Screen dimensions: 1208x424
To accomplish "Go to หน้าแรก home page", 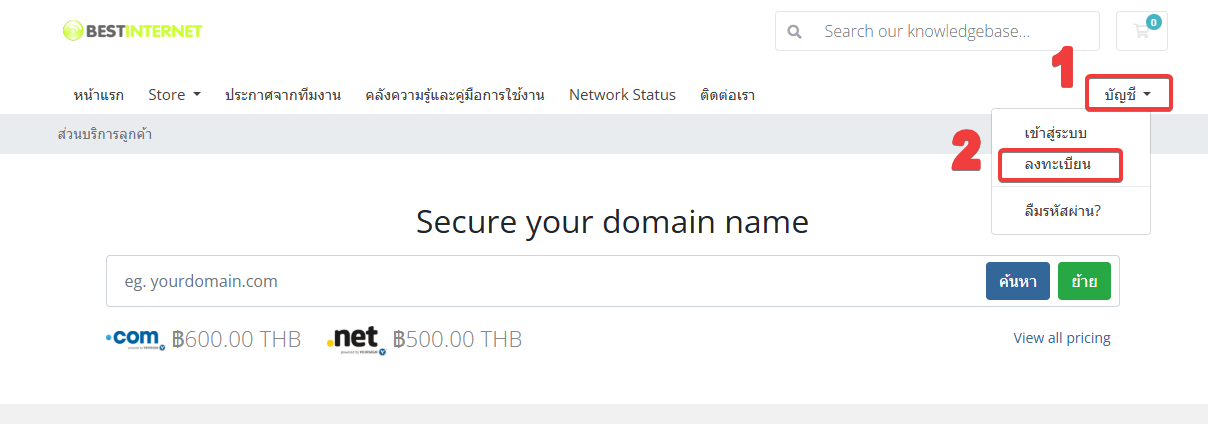I will (x=98, y=95).
